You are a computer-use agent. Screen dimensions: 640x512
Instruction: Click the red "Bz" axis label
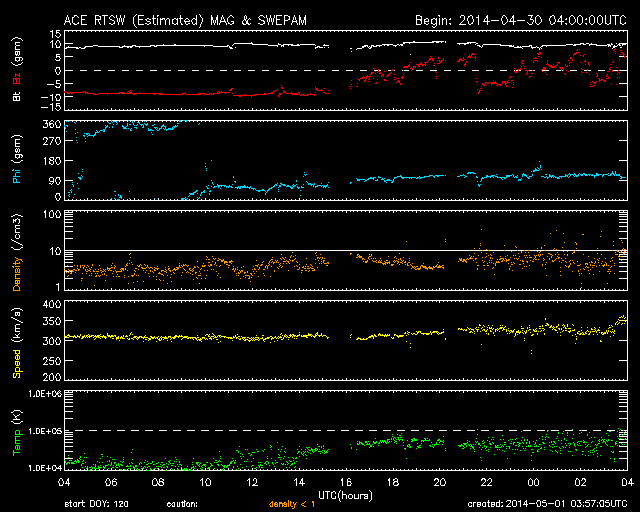pos(17,79)
